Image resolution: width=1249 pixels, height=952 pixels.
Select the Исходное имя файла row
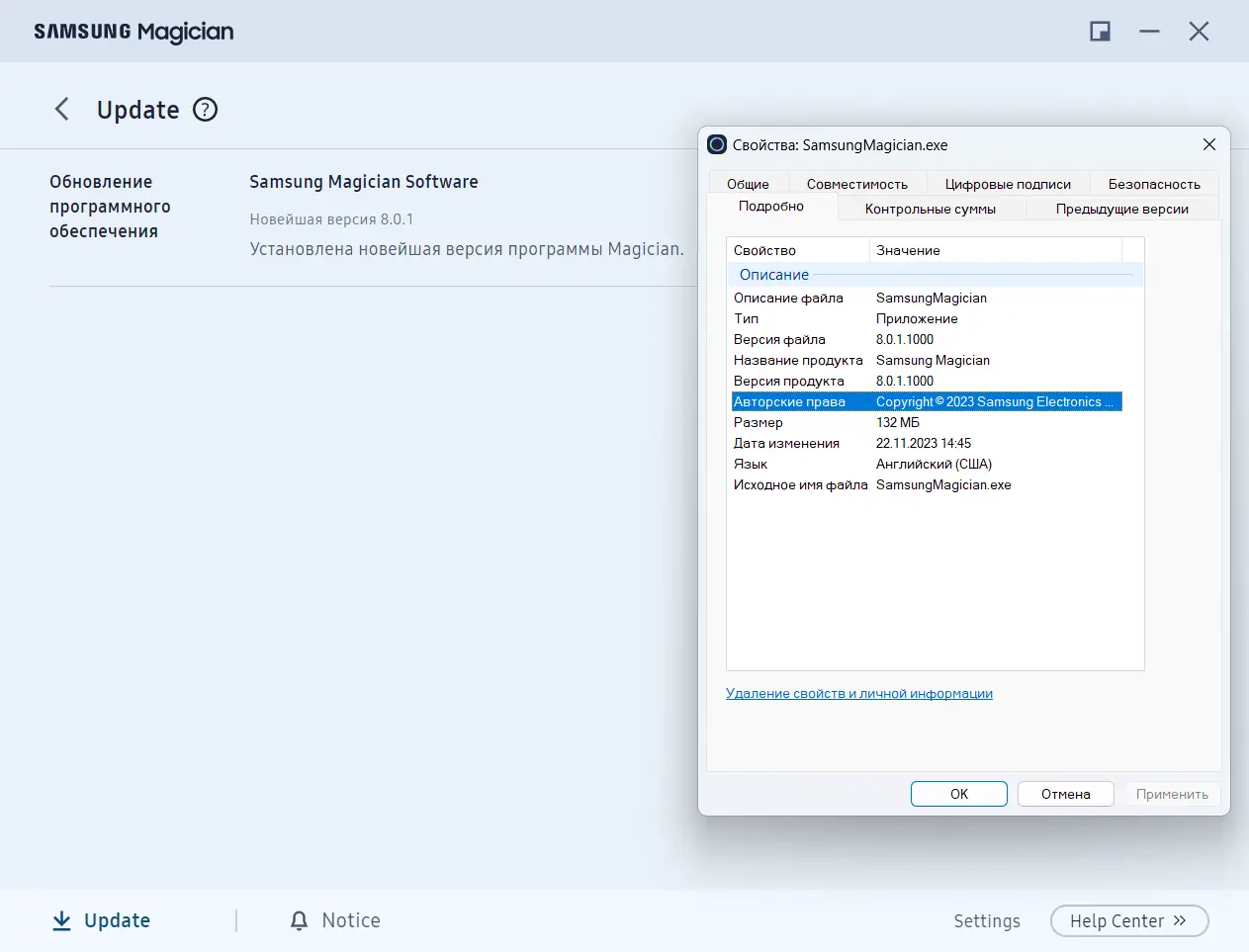point(927,484)
